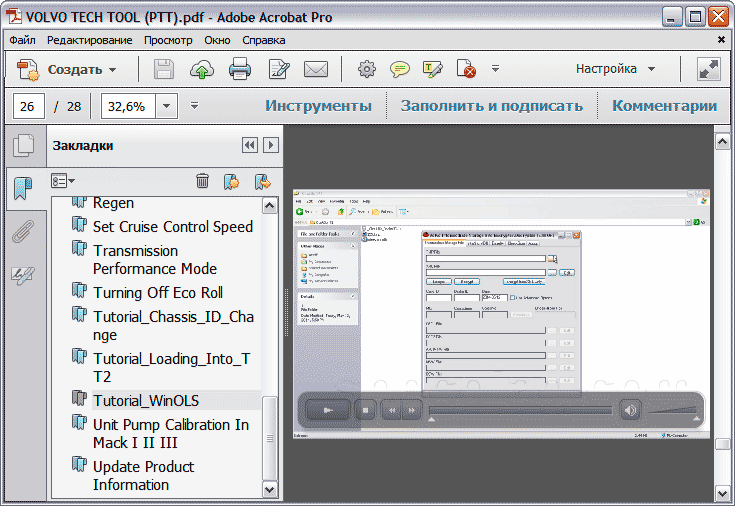The image size is (735, 506).
Task: Add a sticky note comment
Action: tap(400, 69)
